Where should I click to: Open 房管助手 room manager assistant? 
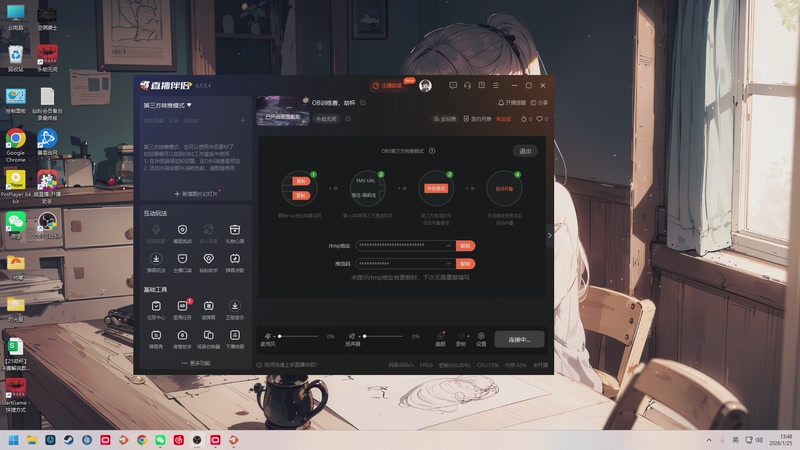182,338
